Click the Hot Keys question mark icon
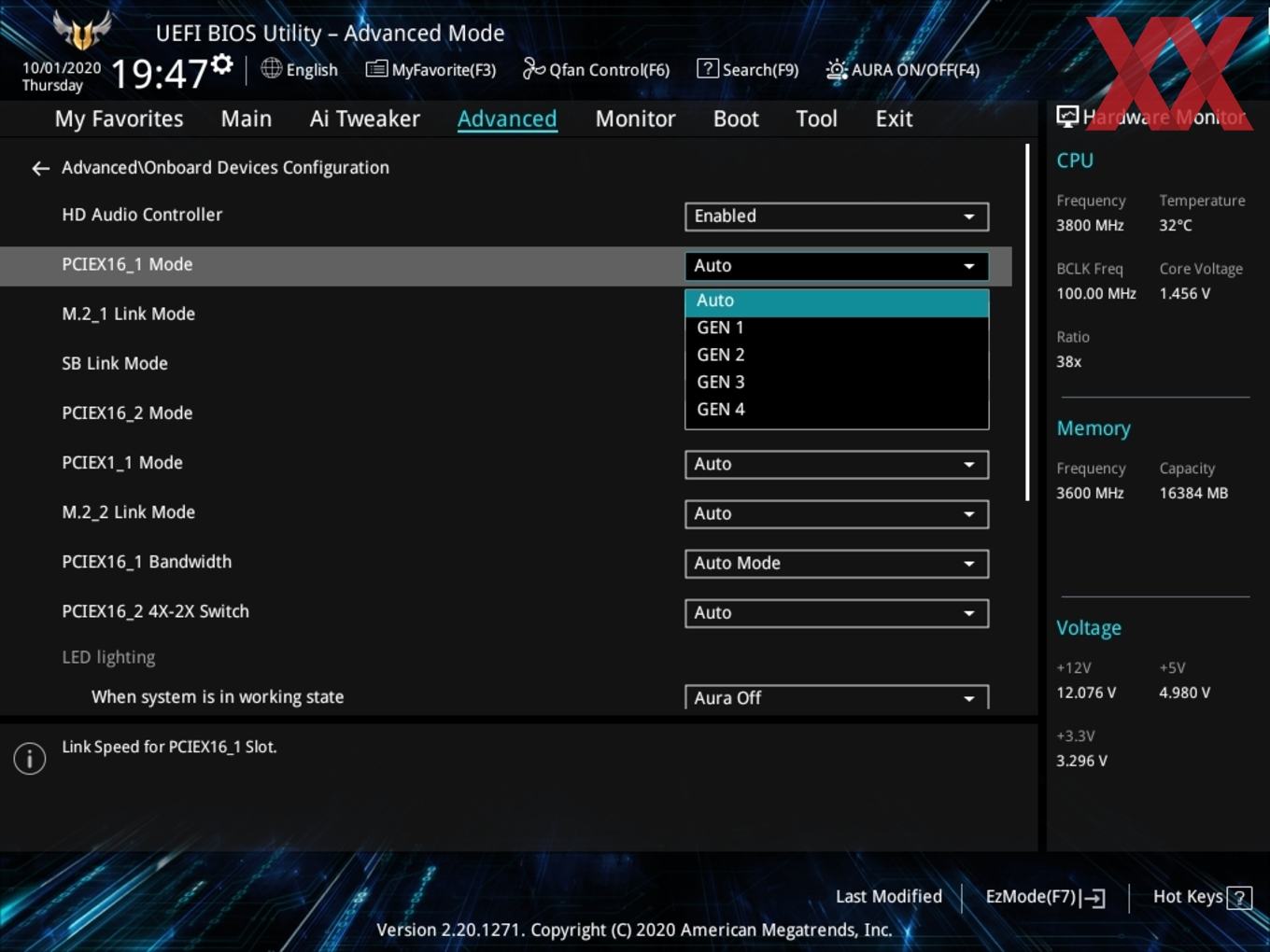The height and width of the screenshot is (952, 1270). pyautogui.click(x=1239, y=898)
